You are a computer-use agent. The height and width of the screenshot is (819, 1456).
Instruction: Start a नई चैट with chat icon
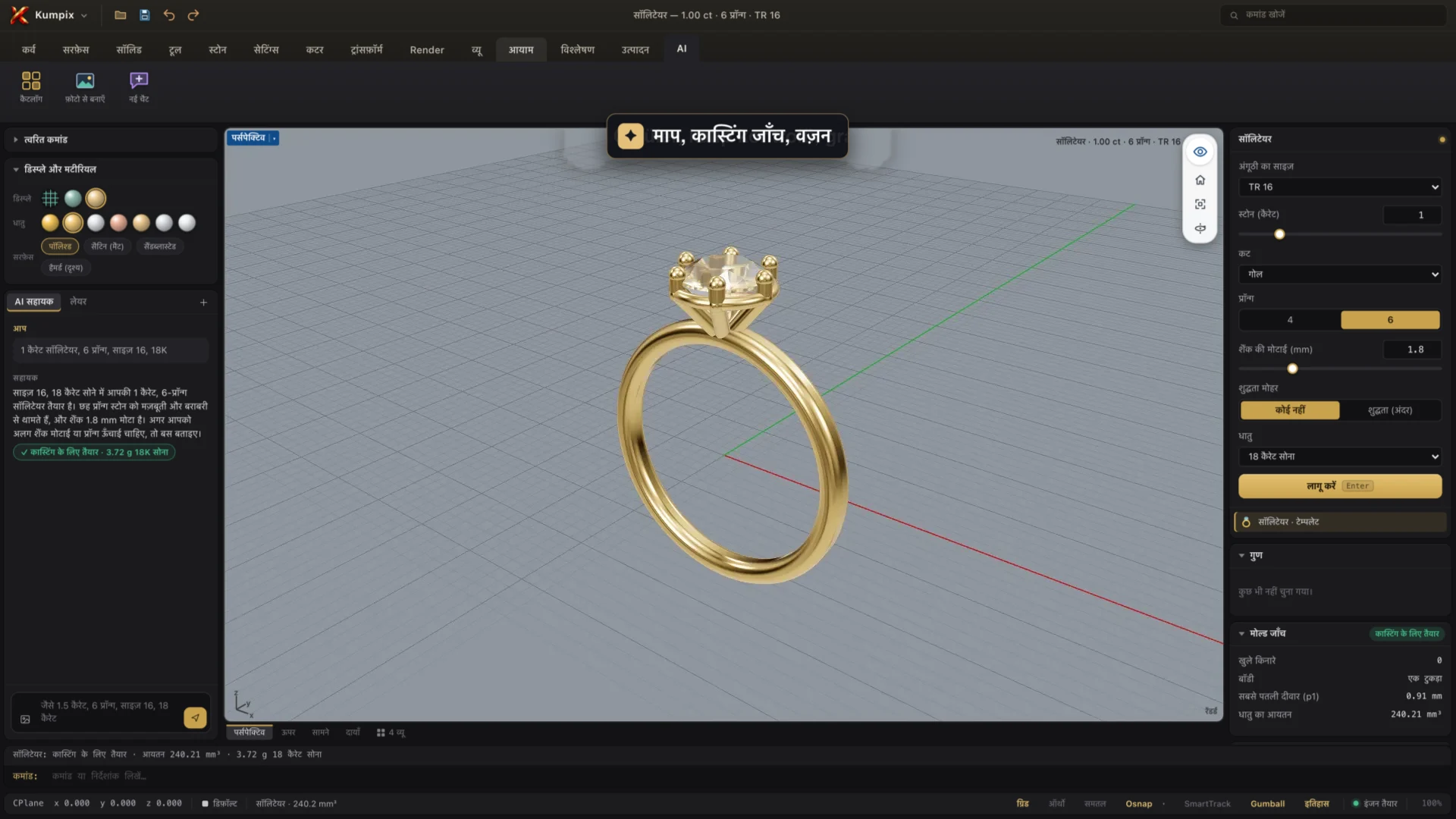pyautogui.click(x=139, y=86)
